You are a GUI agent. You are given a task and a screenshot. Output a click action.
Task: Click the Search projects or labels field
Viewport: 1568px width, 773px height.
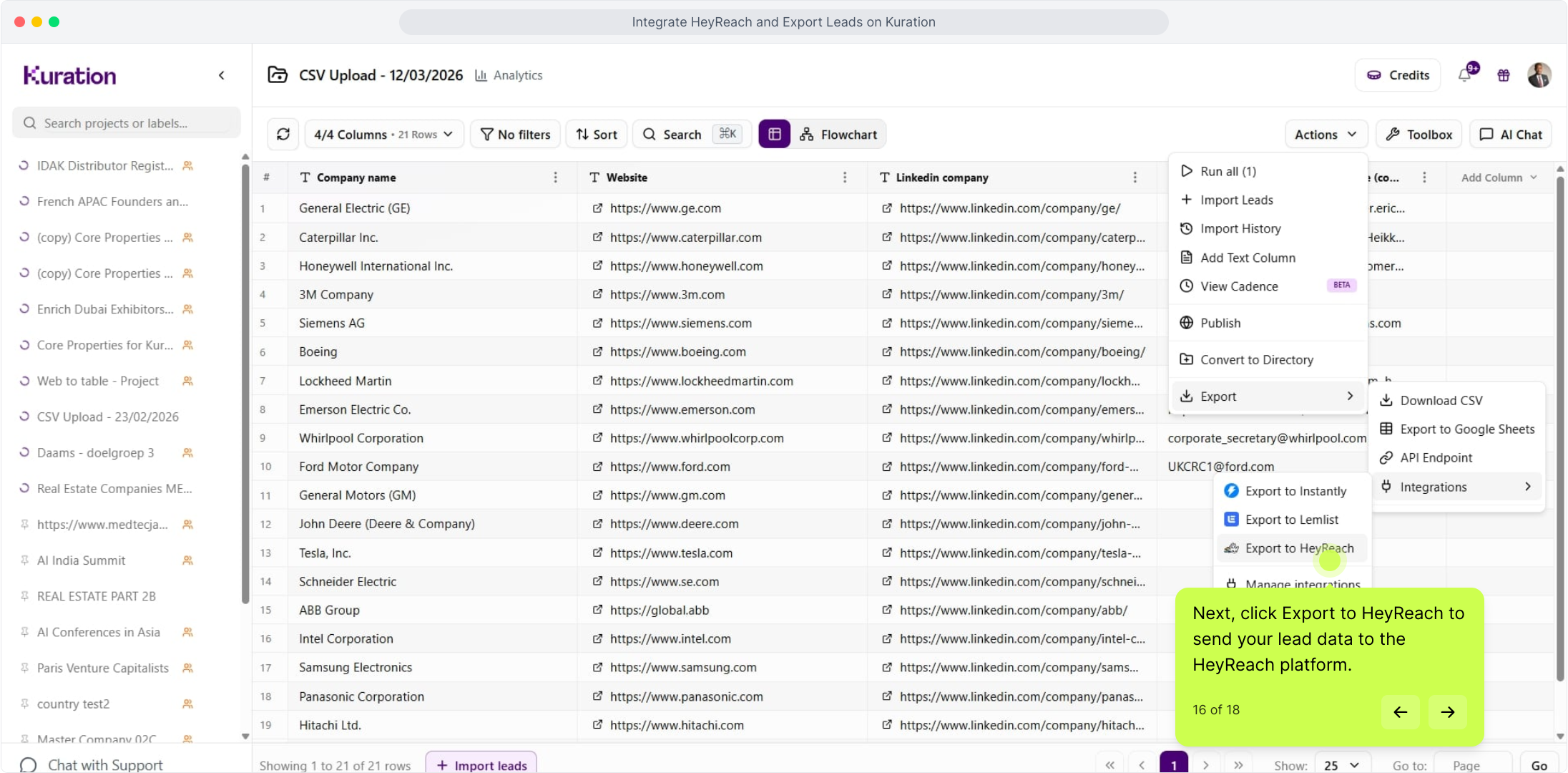click(x=127, y=123)
